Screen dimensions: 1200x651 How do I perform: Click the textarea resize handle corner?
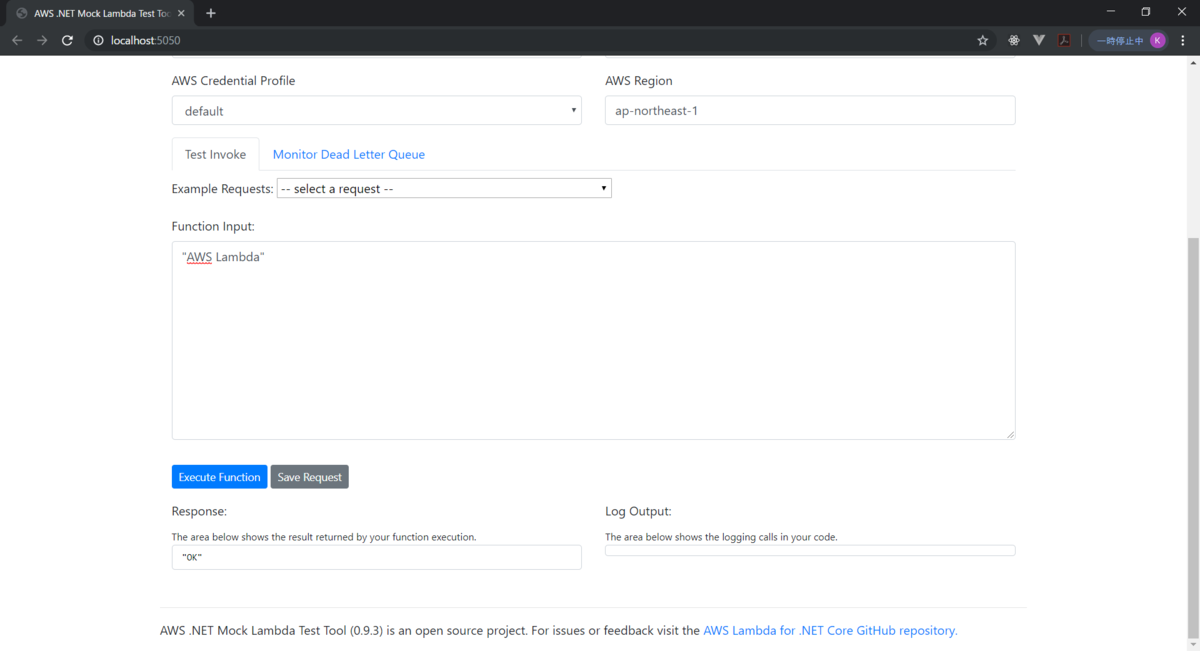point(1010,434)
